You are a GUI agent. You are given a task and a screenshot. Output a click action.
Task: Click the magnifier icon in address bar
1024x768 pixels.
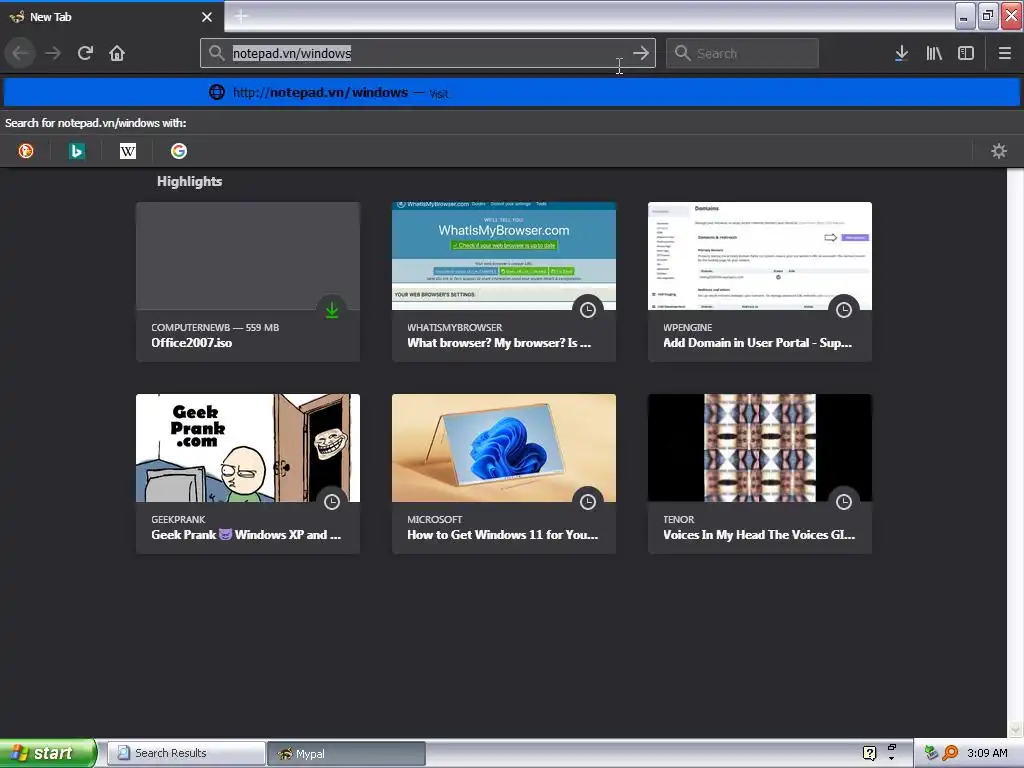(x=217, y=53)
